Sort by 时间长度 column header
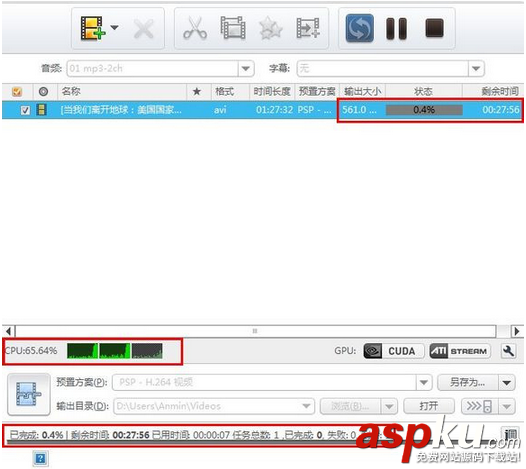526x469 pixels. pos(272,91)
